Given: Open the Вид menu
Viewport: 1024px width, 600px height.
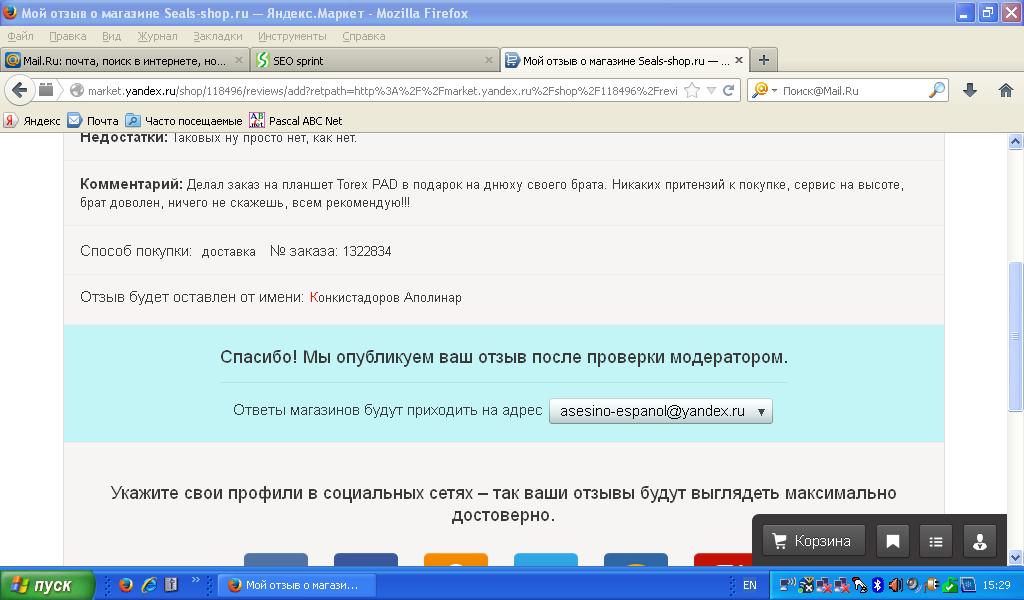Looking at the screenshot, I should coord(111,36).
